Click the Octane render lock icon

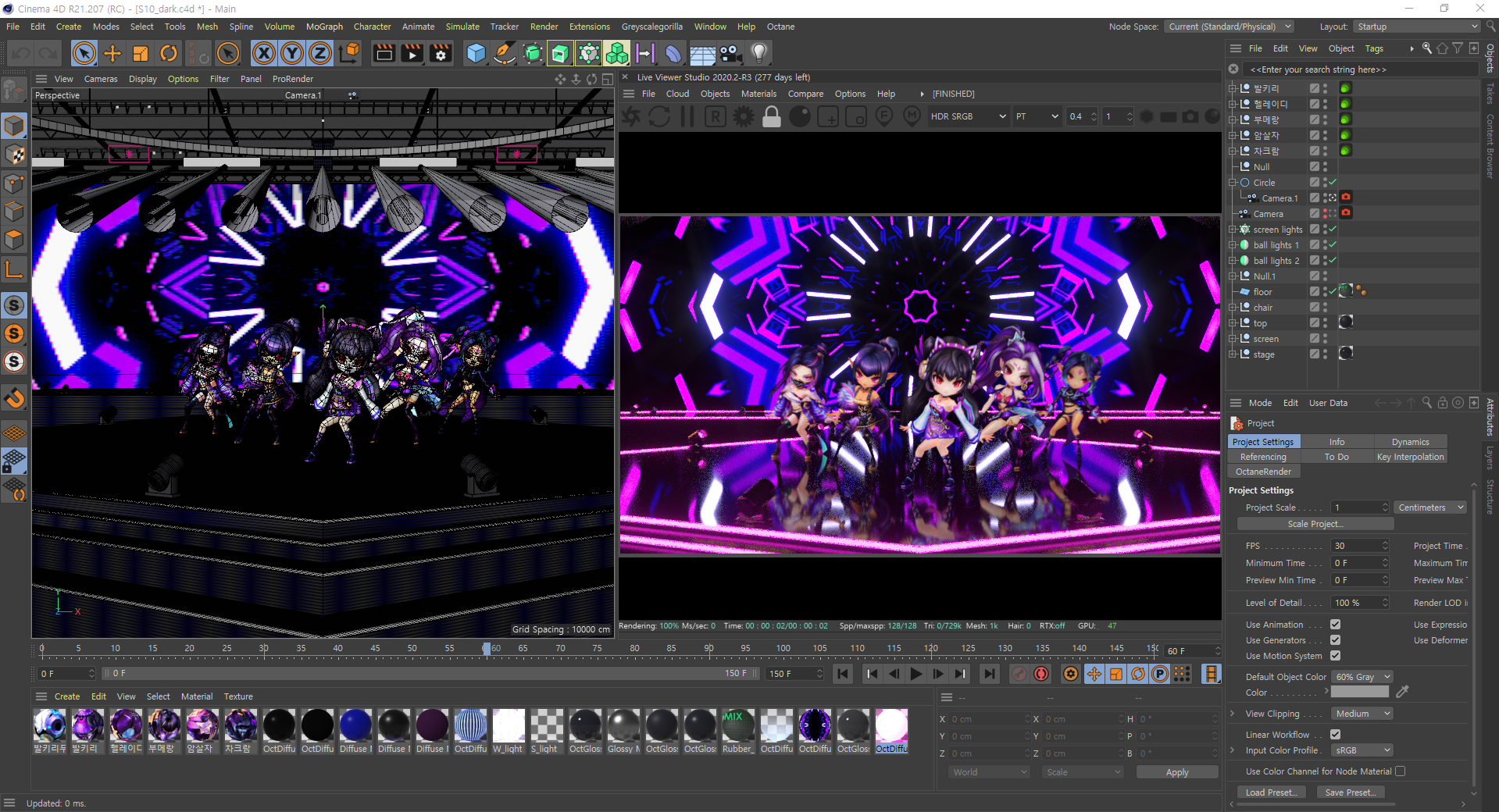pos(772,116)
